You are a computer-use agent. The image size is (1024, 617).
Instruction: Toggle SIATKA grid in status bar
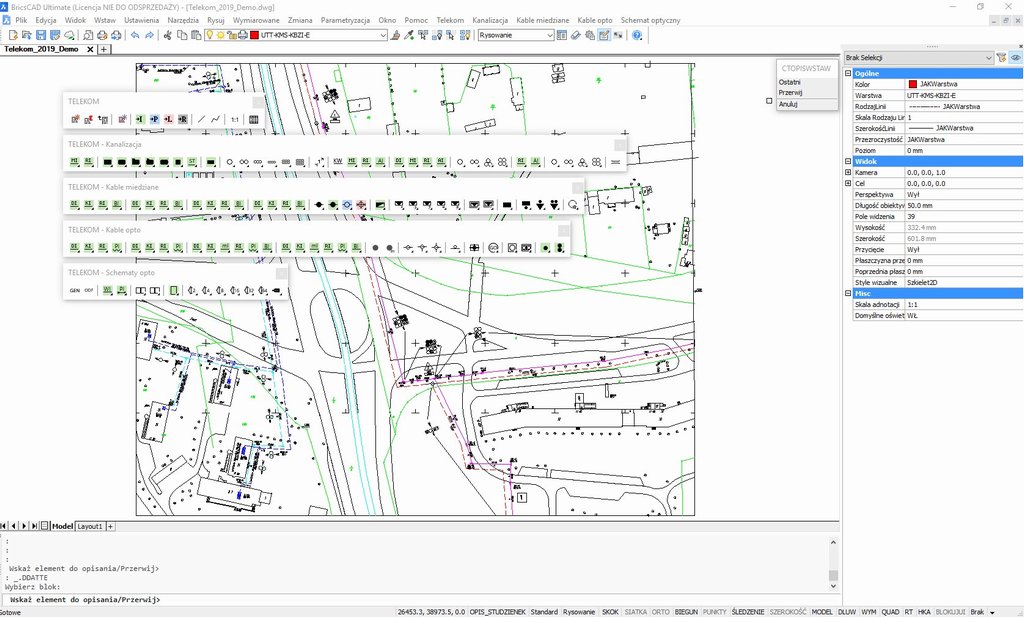pos(635,611)
